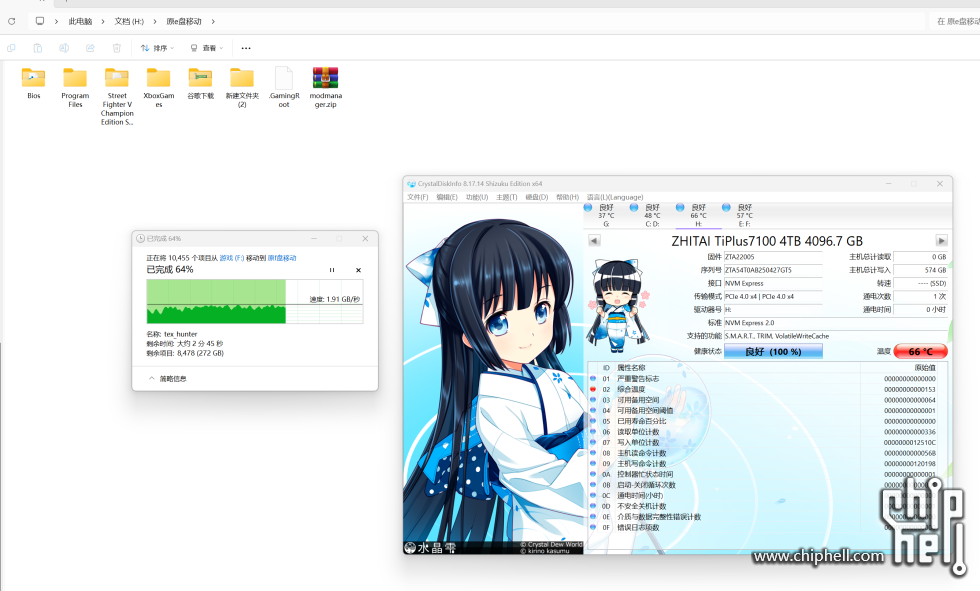This screenshot has height=591, width=980.
Task: Click the 良好 (100%) health status button
Action: [x=772, y=351]
